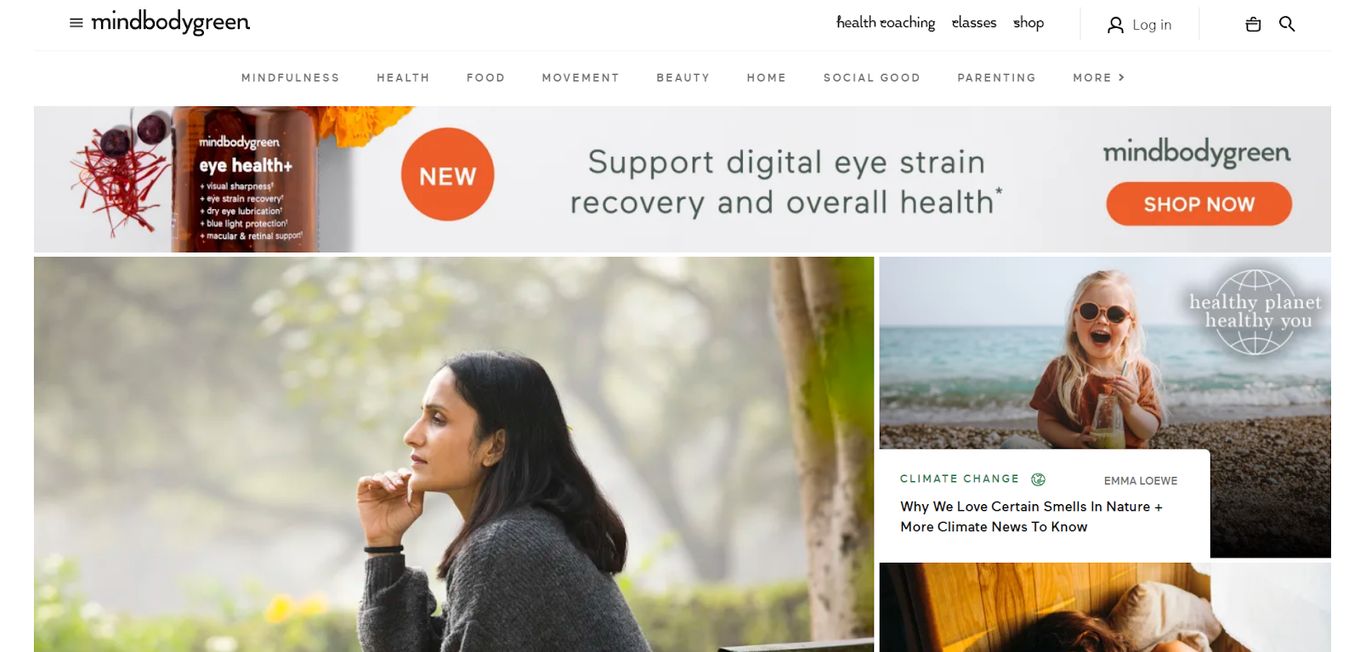Open the health coaching link

pos(886,22)
